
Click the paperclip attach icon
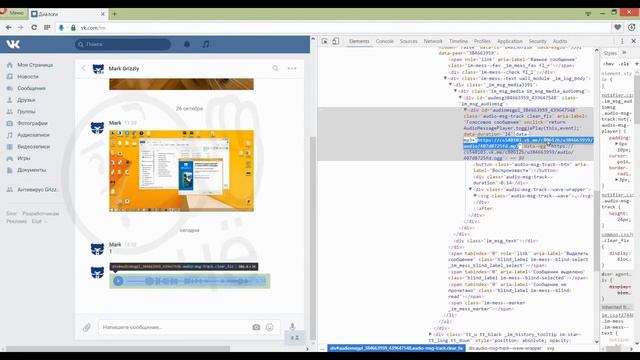[87, 327]
